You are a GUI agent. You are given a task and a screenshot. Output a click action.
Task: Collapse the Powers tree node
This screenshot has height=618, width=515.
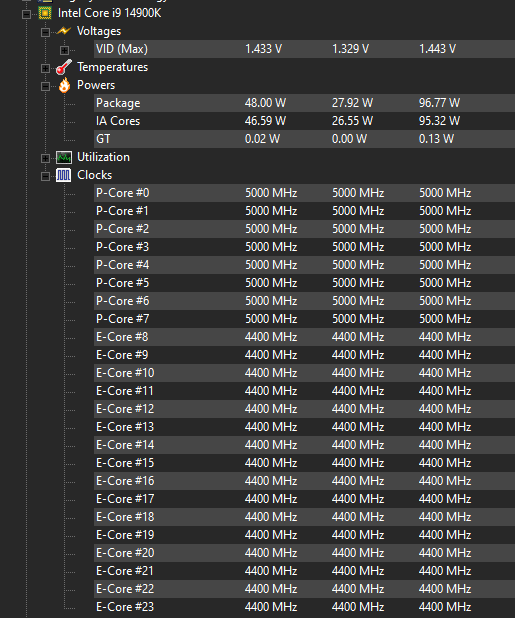click(45, 86)
